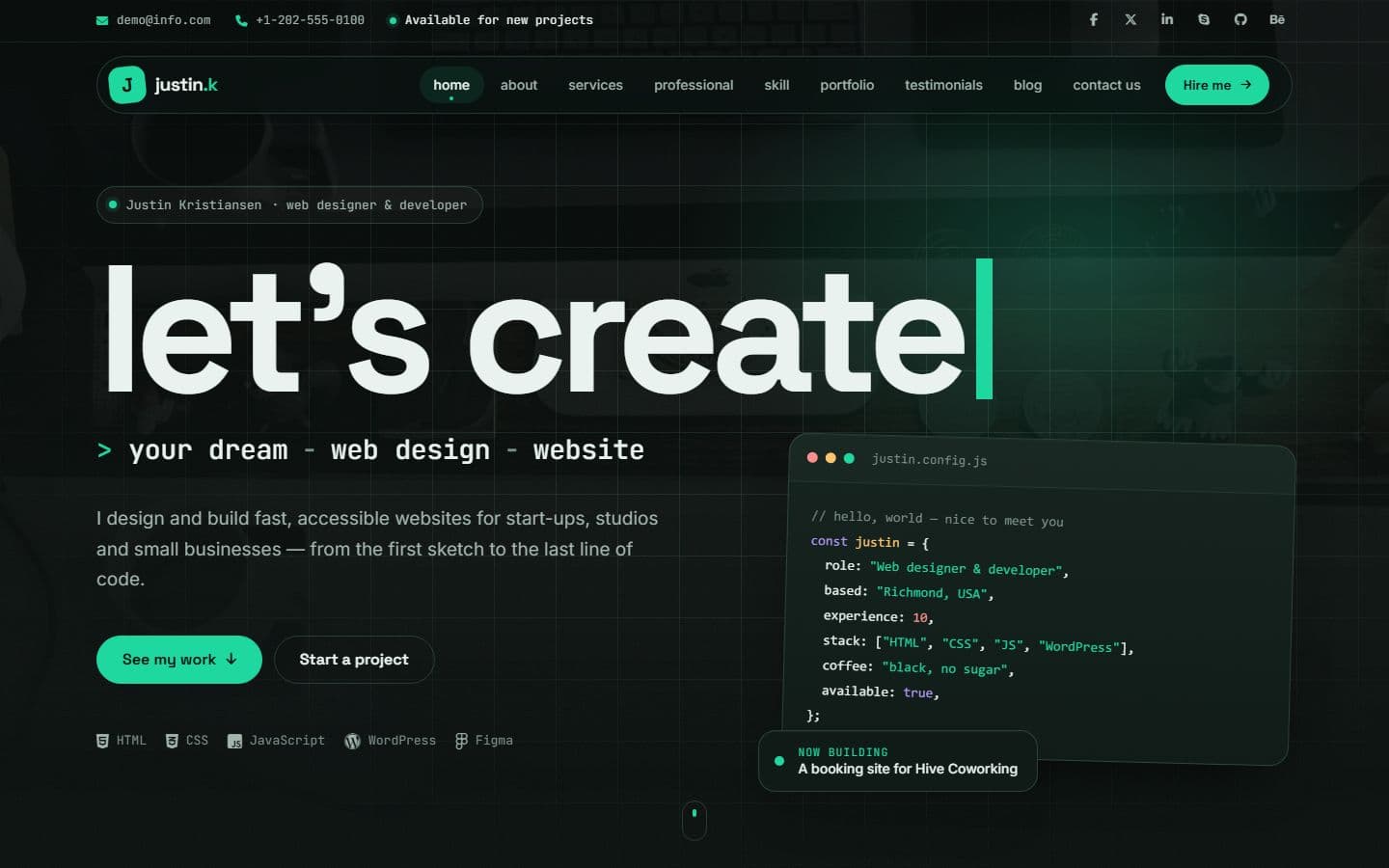1389x868 pixels.
Task: Open the professional menu item
Action: point(694,85)
